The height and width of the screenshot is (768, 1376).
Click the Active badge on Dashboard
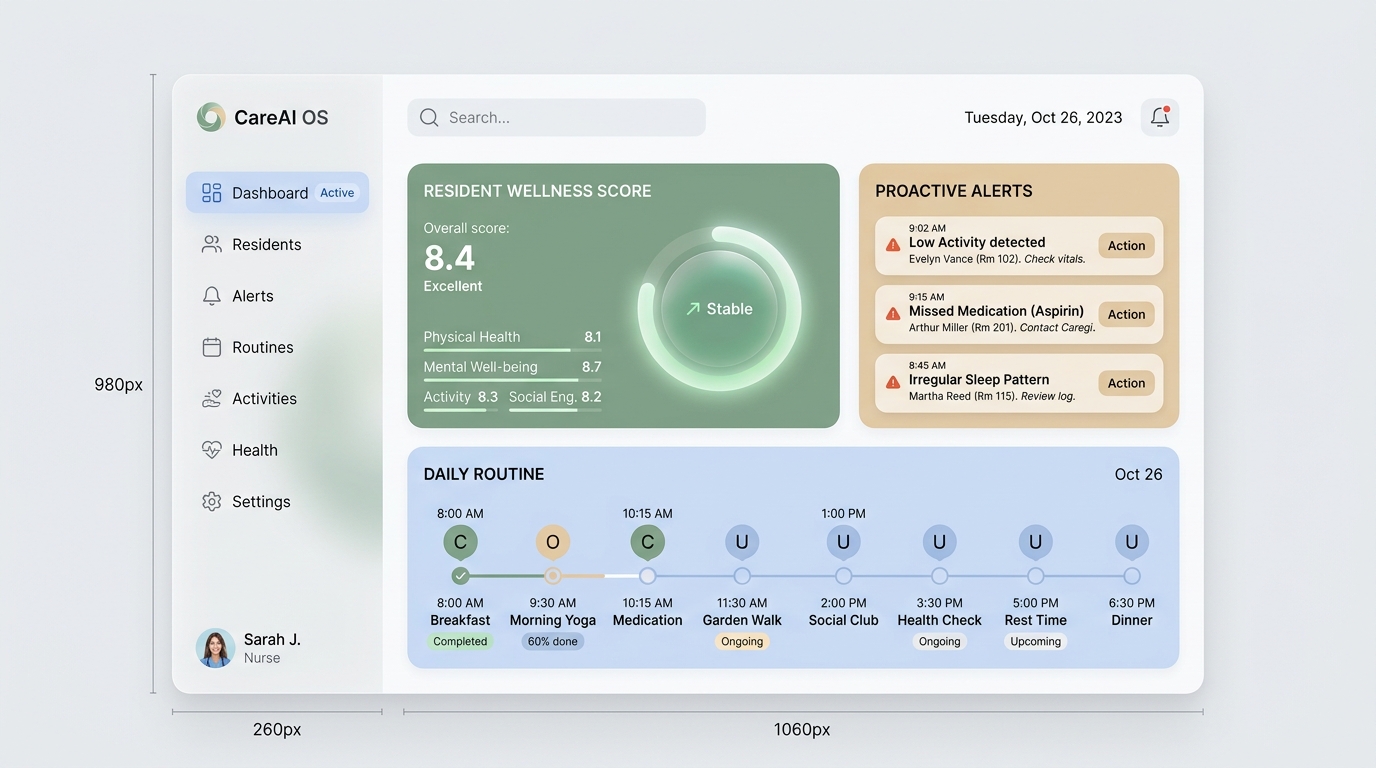point(337,193)
